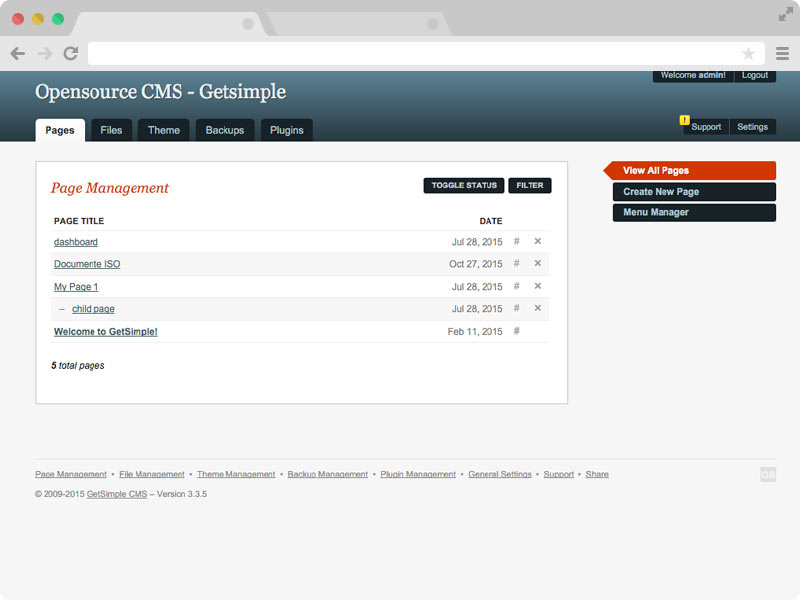The height and width of the screenshot is (608, 802).
Task: Click footer General Settings link
Action: pyautogui.click(x=500, y=475)
